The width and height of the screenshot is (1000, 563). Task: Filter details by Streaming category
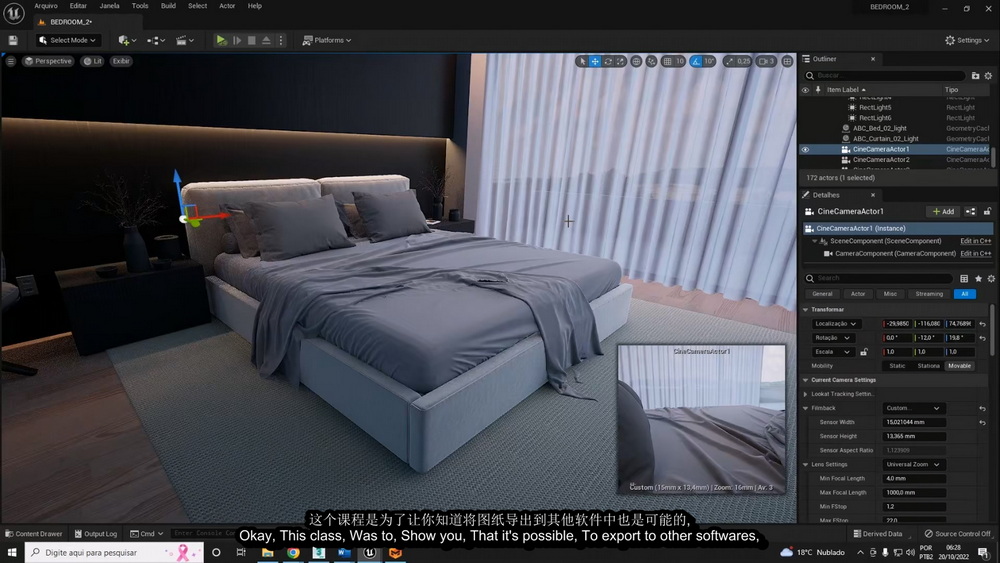pyautogui.click(x=929, y=294)
